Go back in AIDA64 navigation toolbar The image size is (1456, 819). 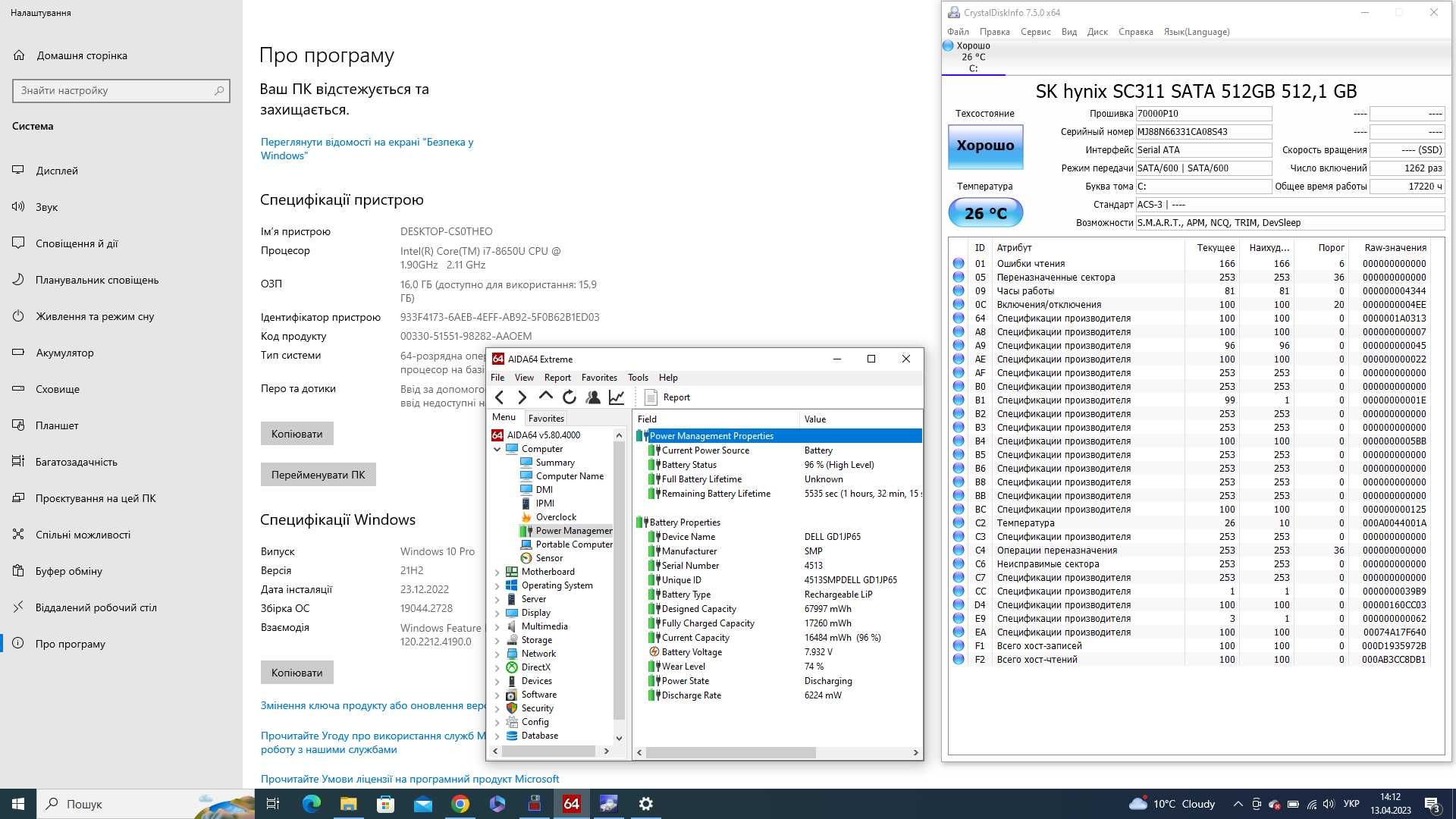coord(499,397)
